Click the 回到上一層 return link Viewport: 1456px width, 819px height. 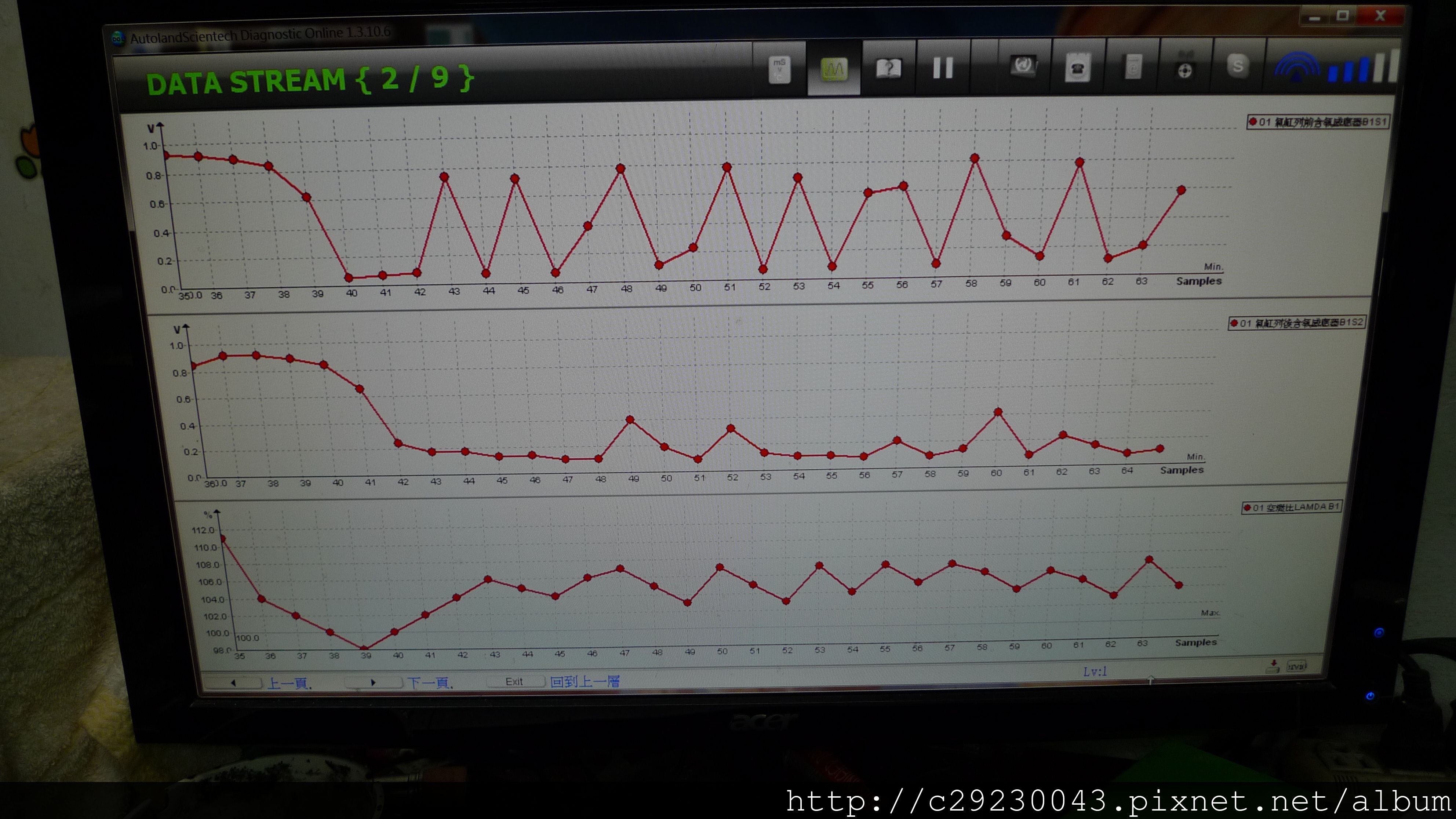tap(585, 682)
